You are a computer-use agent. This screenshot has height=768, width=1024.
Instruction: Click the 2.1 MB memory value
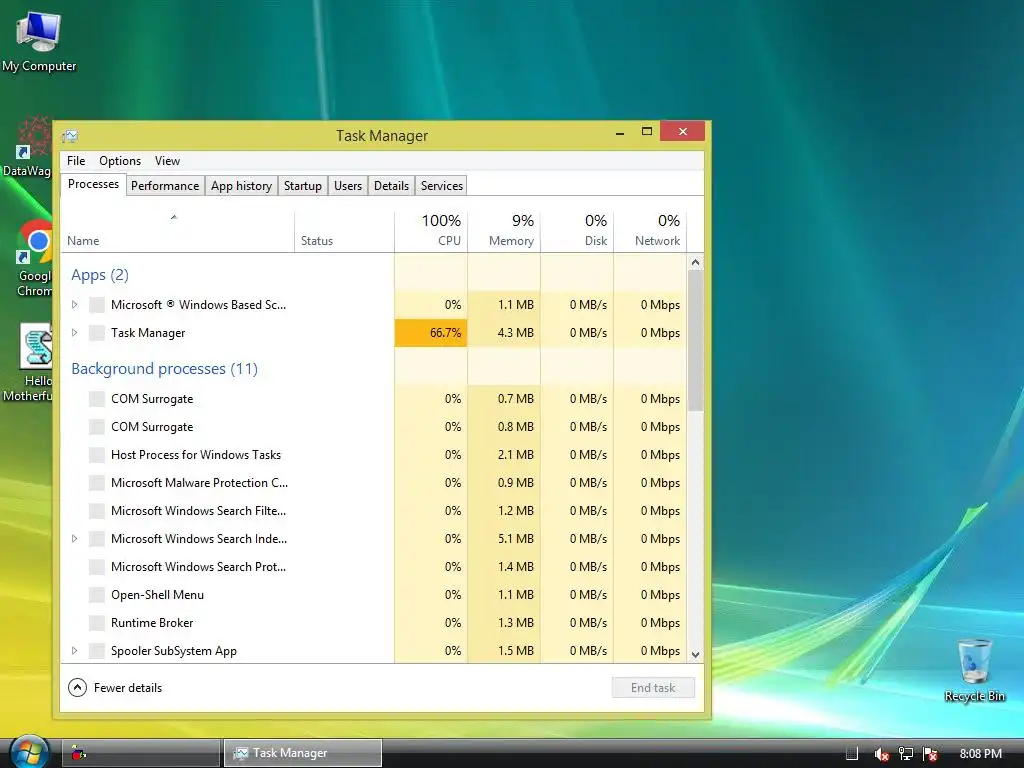tap(515, 455)
